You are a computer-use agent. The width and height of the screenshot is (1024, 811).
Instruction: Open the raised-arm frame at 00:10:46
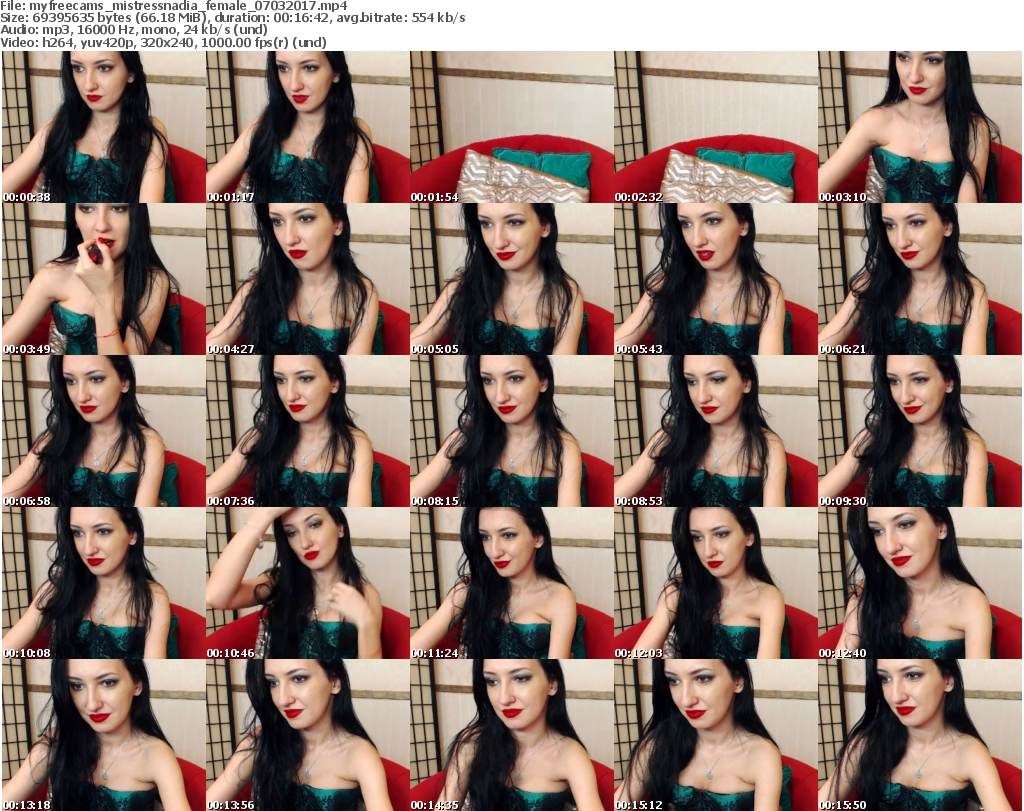click(308, 583)
